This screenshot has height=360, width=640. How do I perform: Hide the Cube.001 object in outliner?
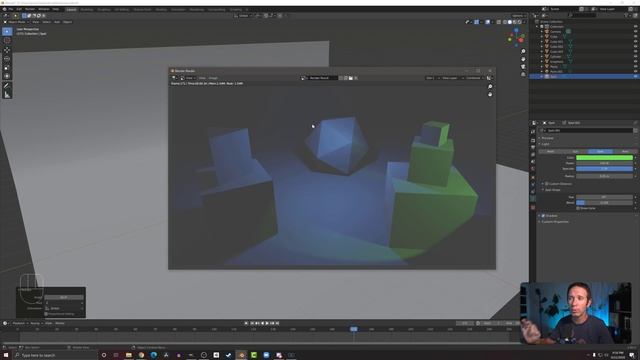click(x=636, y=42)
